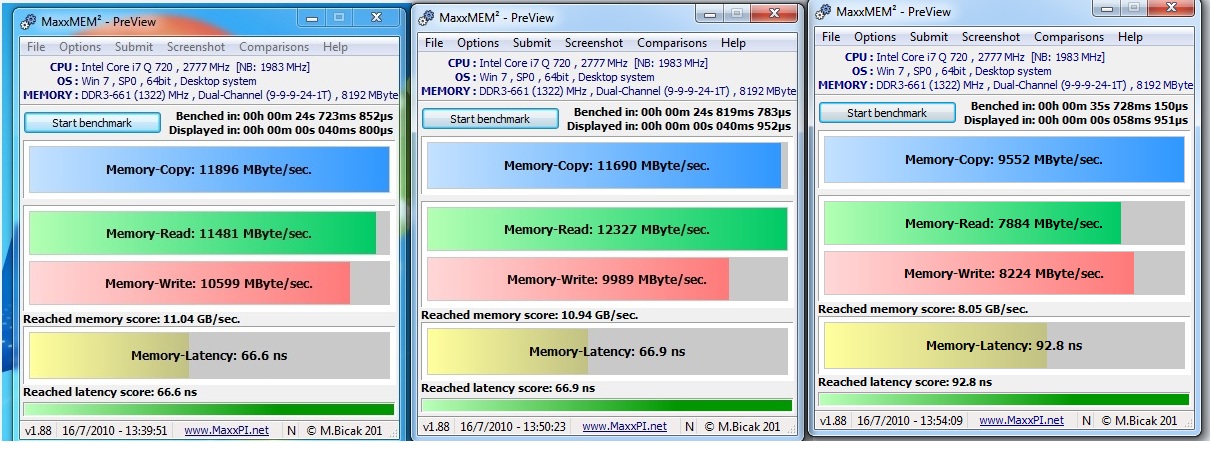
Task: Click the green progress bar above the 13:50:23 status bar
Action: [x=607, y=405]
